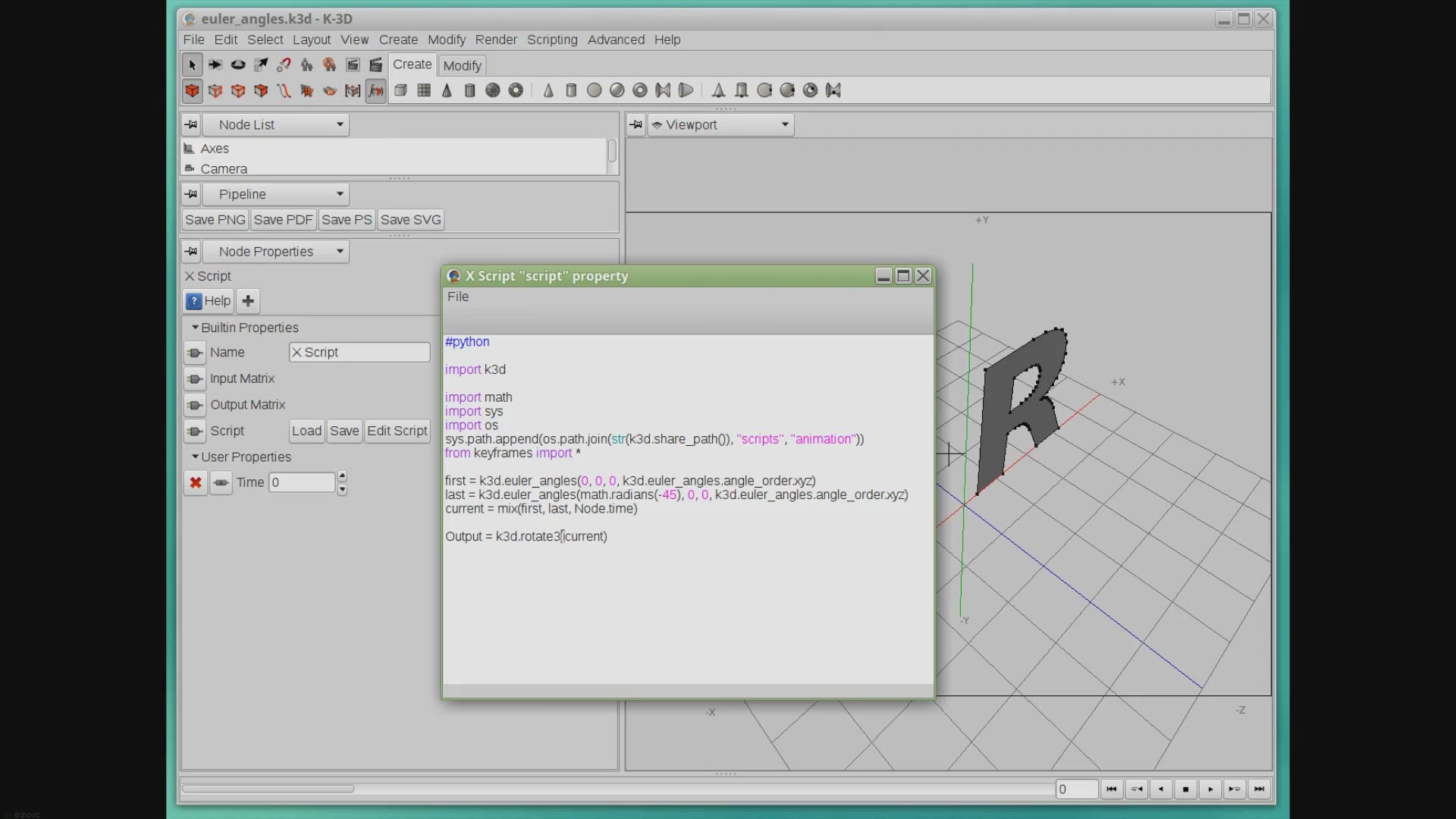1456x819 pixels.
Task: Open the Advanced menu
Action: click(x=616, y=39)
